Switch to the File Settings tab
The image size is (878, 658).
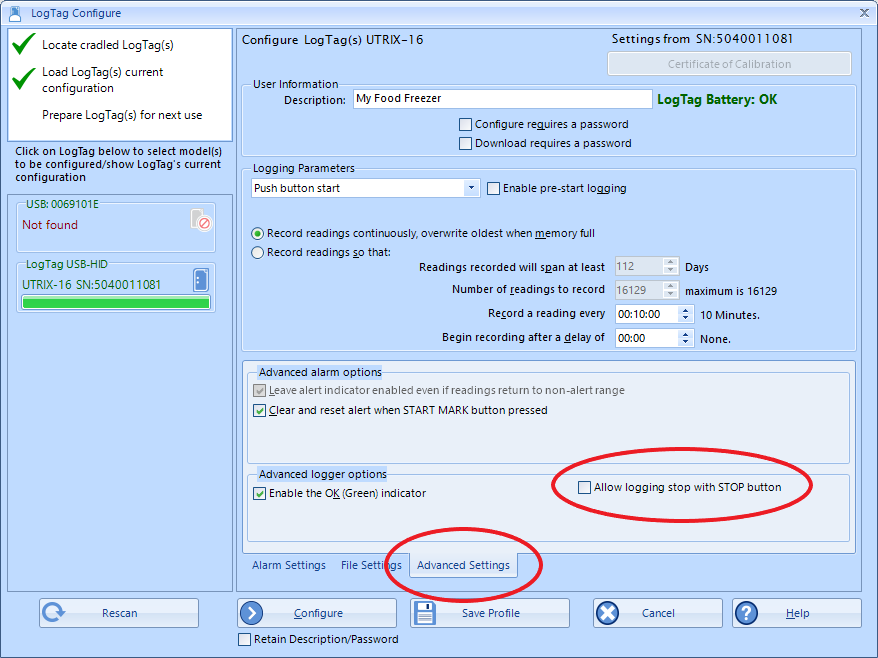point(371,566)
